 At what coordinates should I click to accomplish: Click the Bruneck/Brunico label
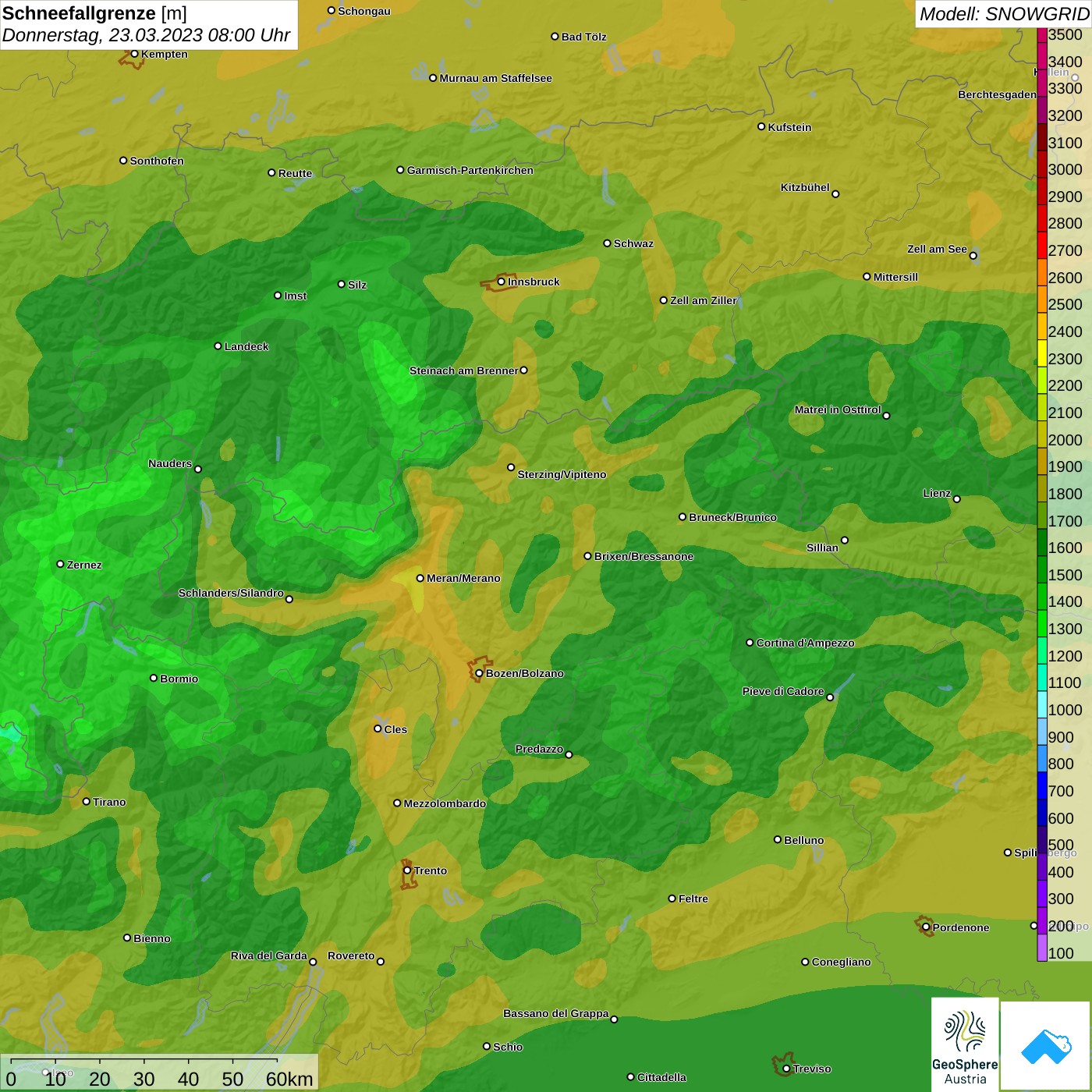(732, 517)
